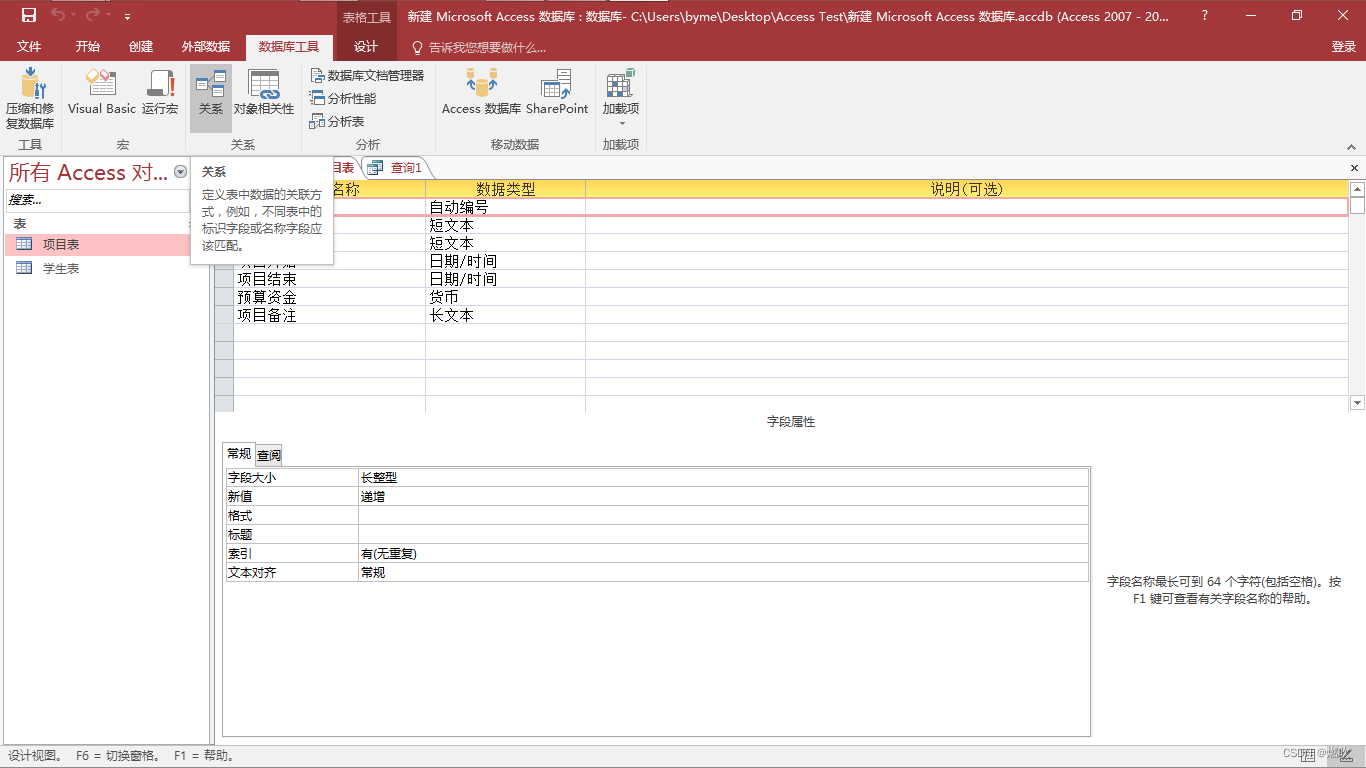Click the 标题 property field
1366x768 pixels.
click(723, 534)
